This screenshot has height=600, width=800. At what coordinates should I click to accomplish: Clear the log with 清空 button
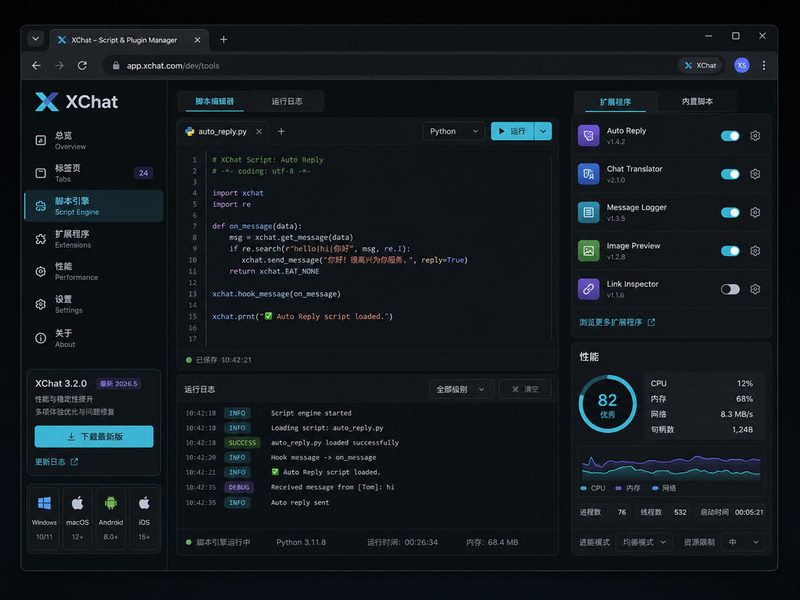pyautogui.click(x=525, y=389)
